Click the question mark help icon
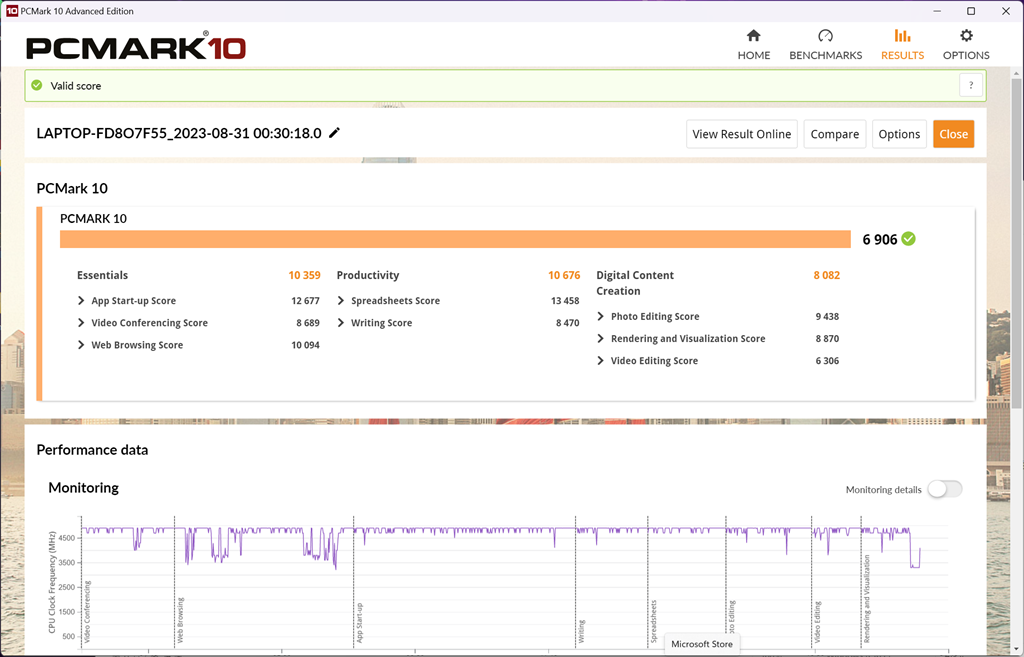 (x=970, y=86)
